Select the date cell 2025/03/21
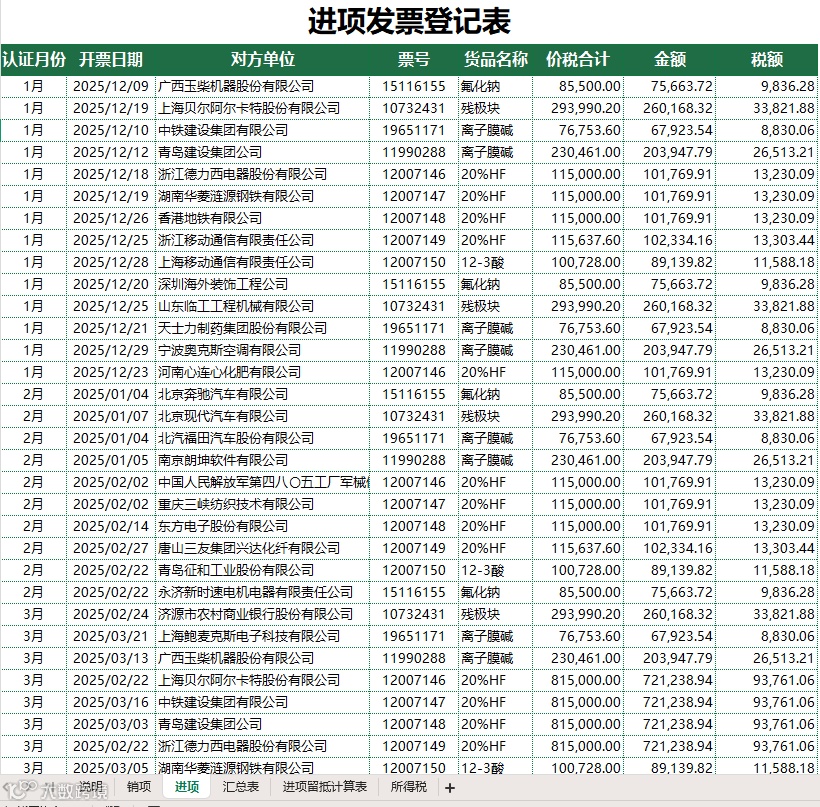The width and height of the screenshot is (820, 807). [x=111, y=636]
